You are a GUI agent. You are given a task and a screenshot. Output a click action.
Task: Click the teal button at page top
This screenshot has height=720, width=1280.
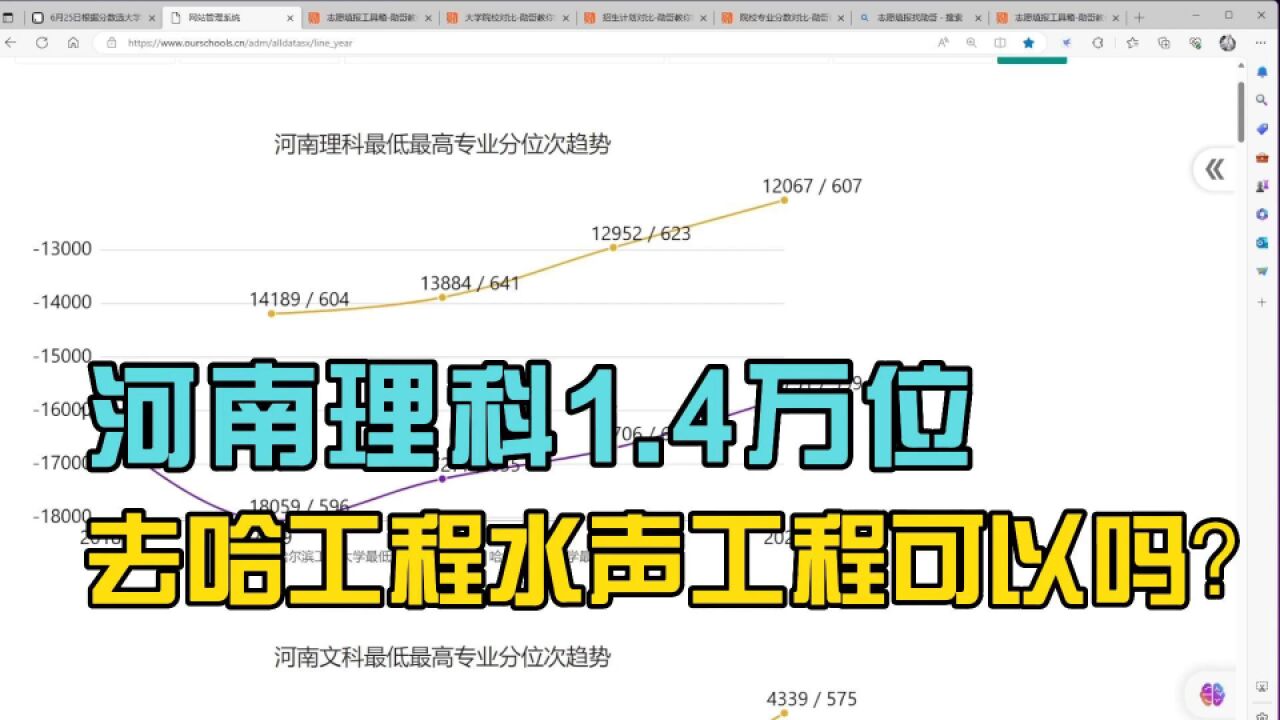(1032, 60)
